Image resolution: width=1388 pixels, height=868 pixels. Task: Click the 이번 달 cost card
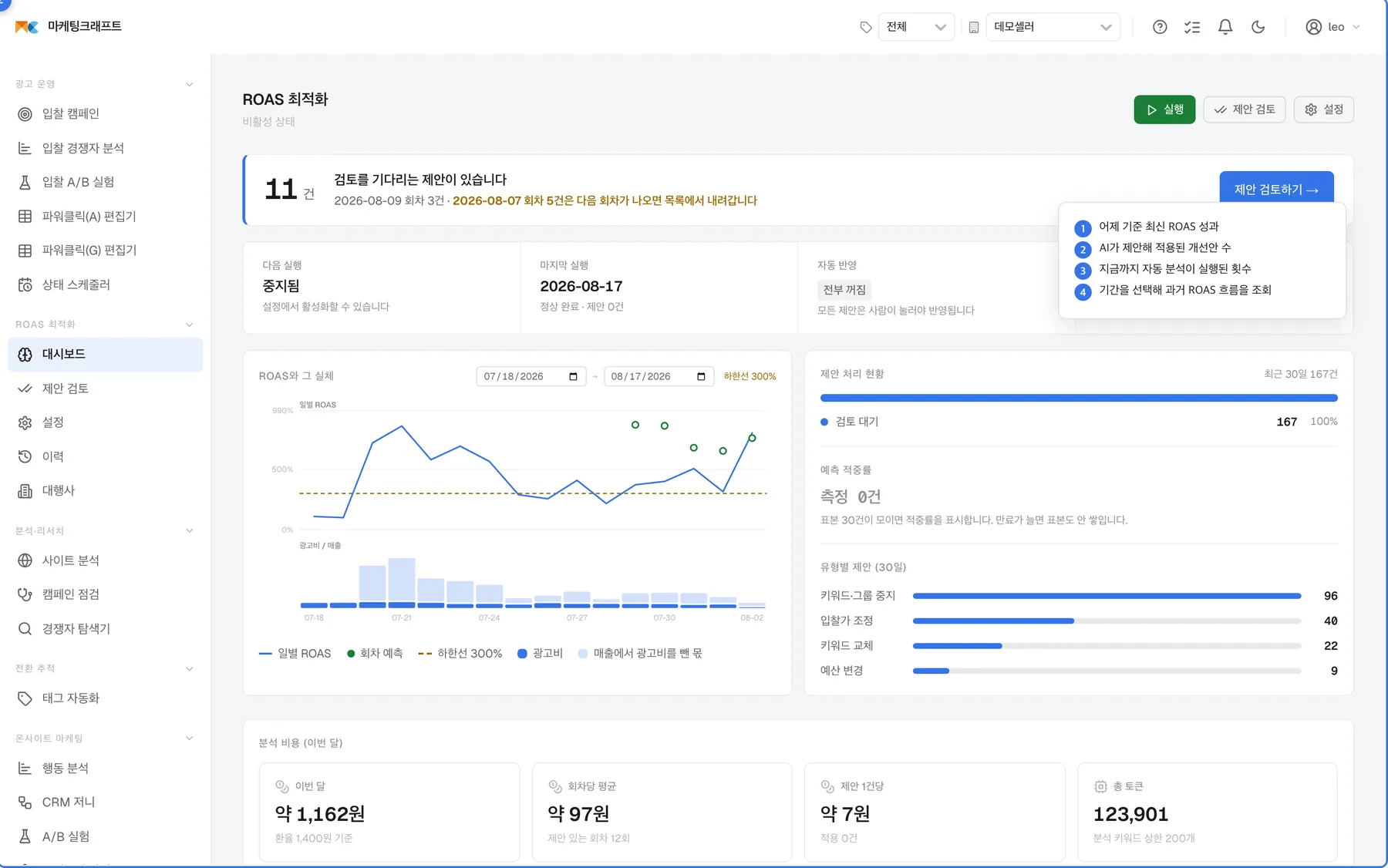pos(389,812)
